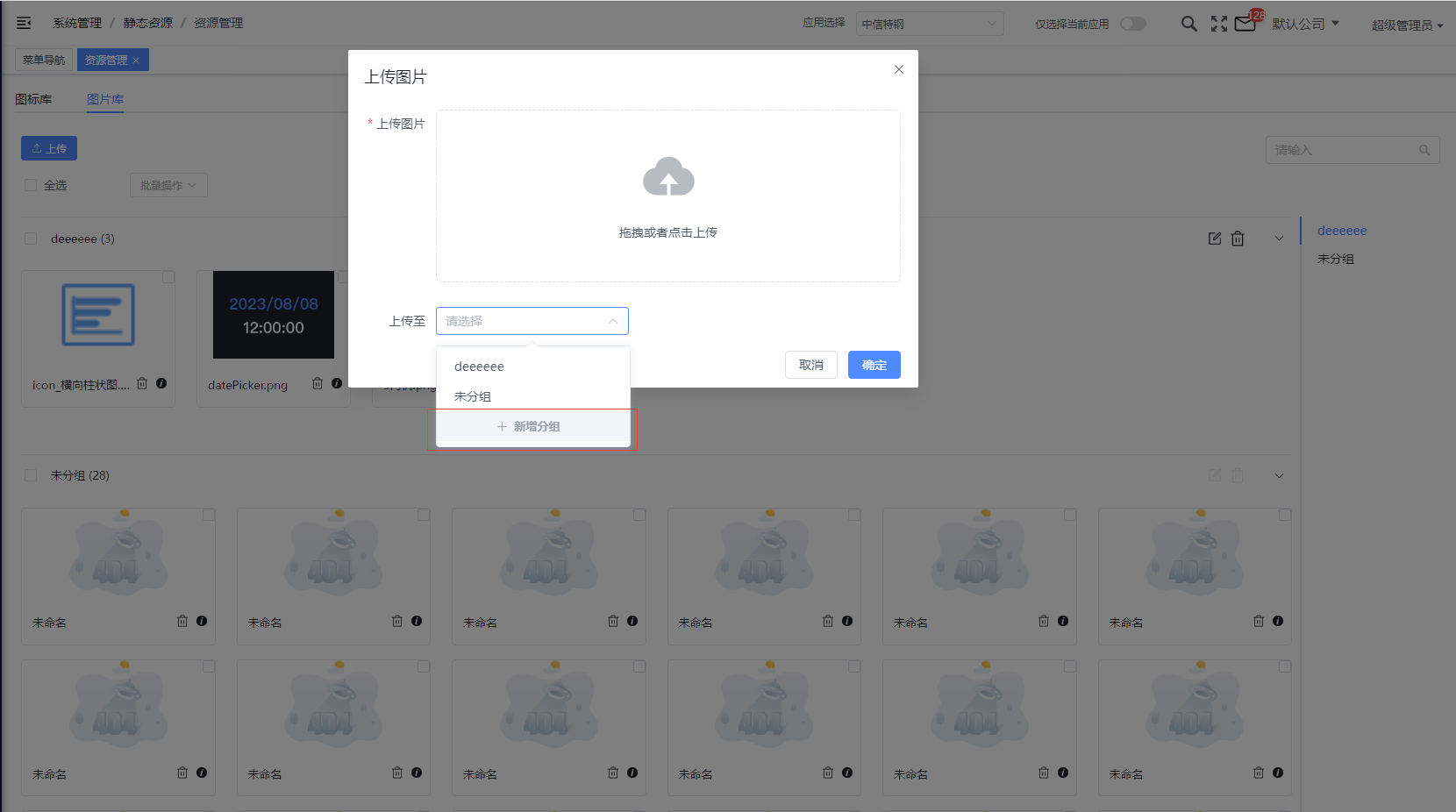Jump to deeeeee in right anchor list
The width and height of the screenshot is (1456, 812).
pos(1342,231)
